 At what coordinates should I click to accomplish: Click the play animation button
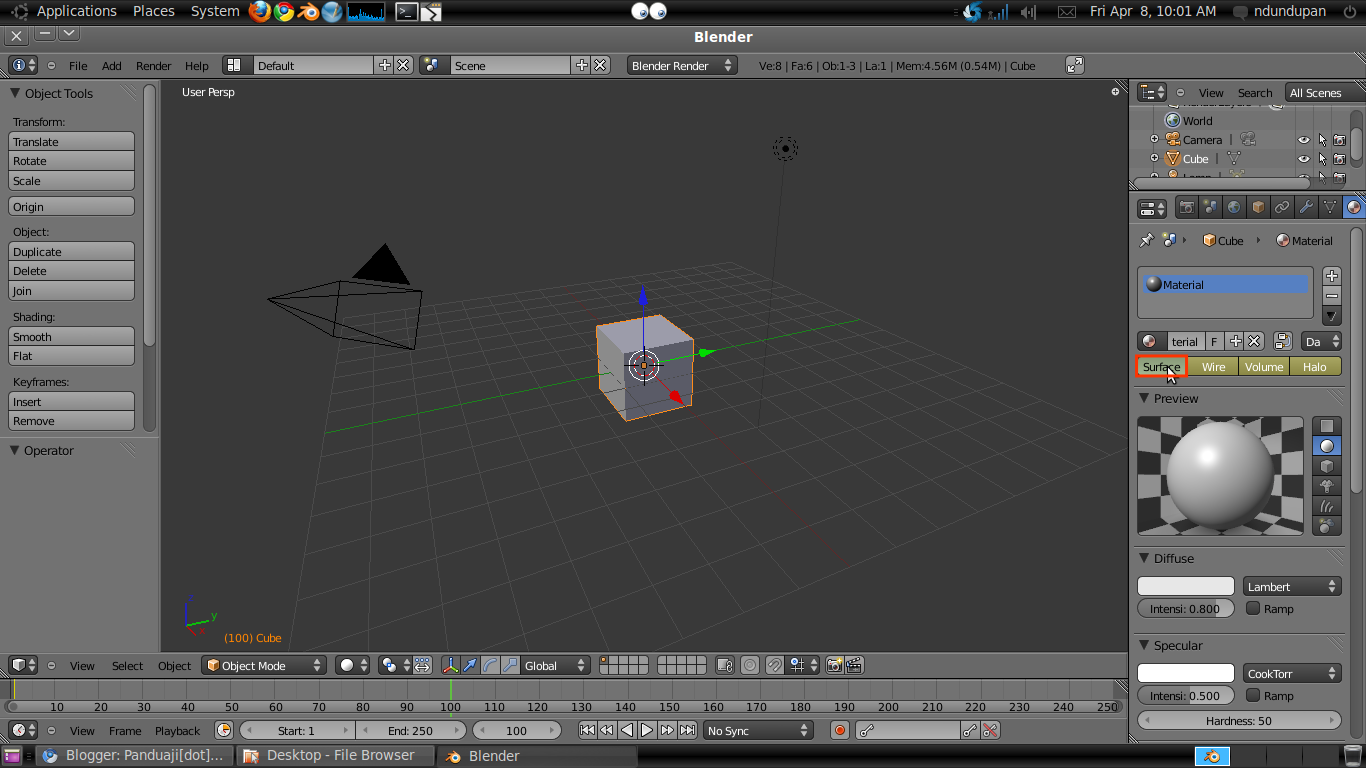pos(647,730)
